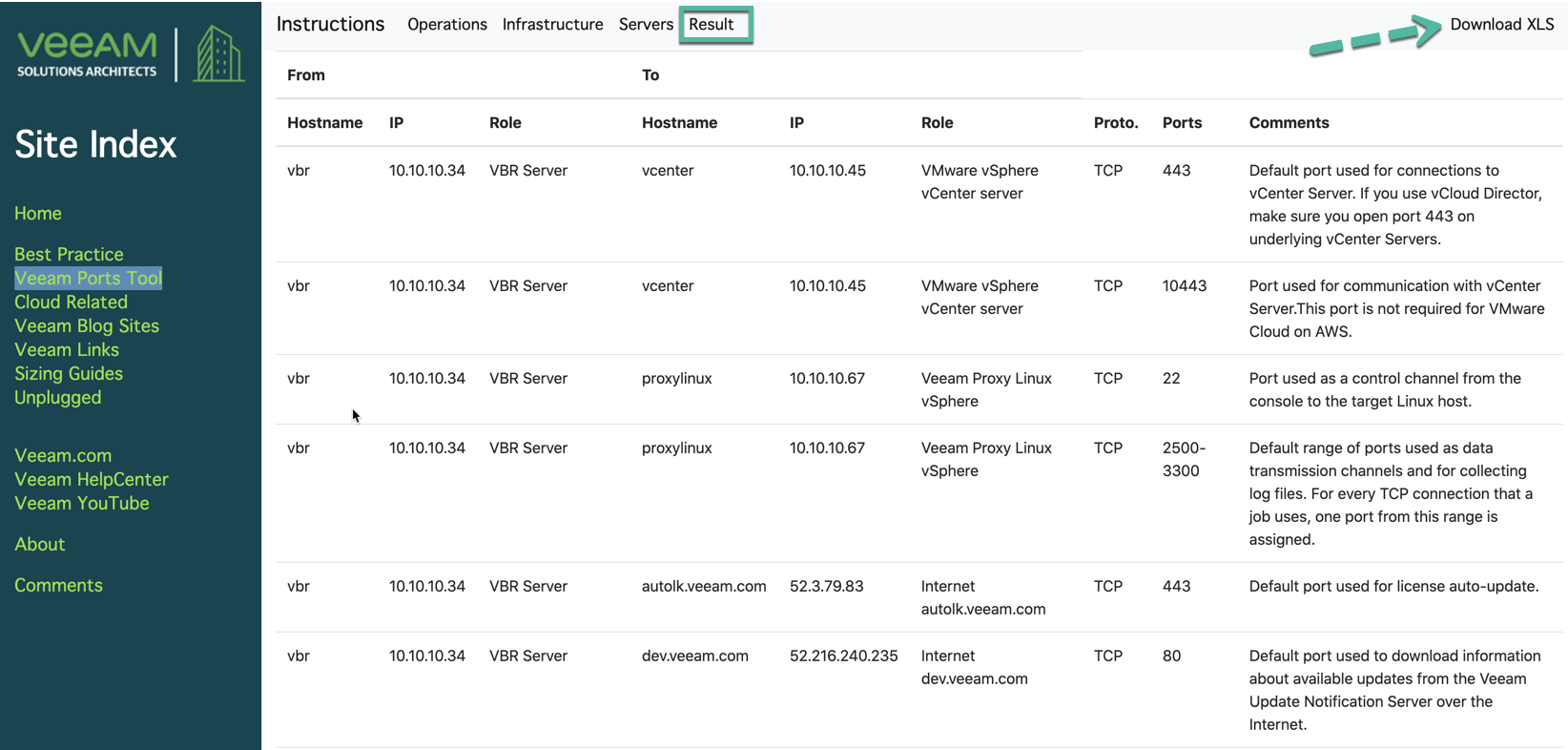Image resolution: width=1568 pixels, height=750 pixels.
Task: Open the Unplugged sidebar link
Action: coord(58,397)
